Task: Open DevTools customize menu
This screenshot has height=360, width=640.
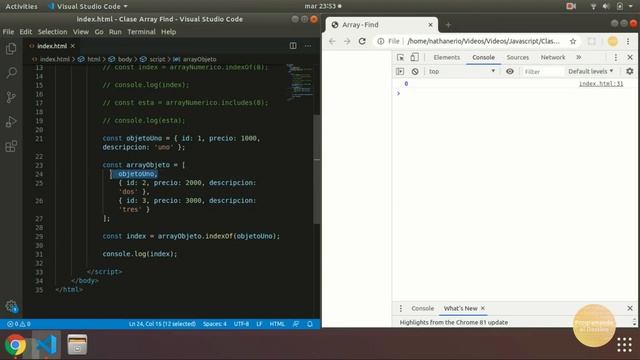Action: (x=616, y=58)
